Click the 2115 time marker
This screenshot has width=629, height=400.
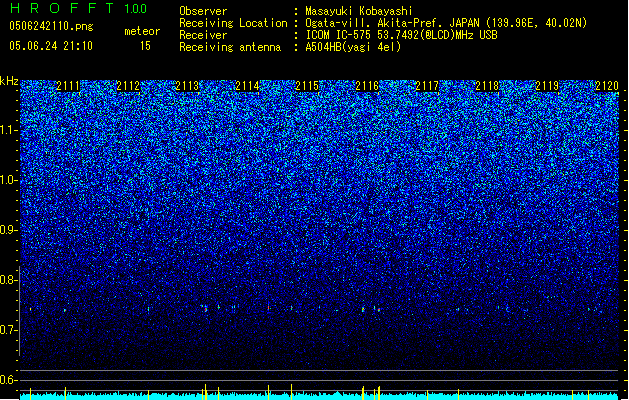tap(307, 86)
